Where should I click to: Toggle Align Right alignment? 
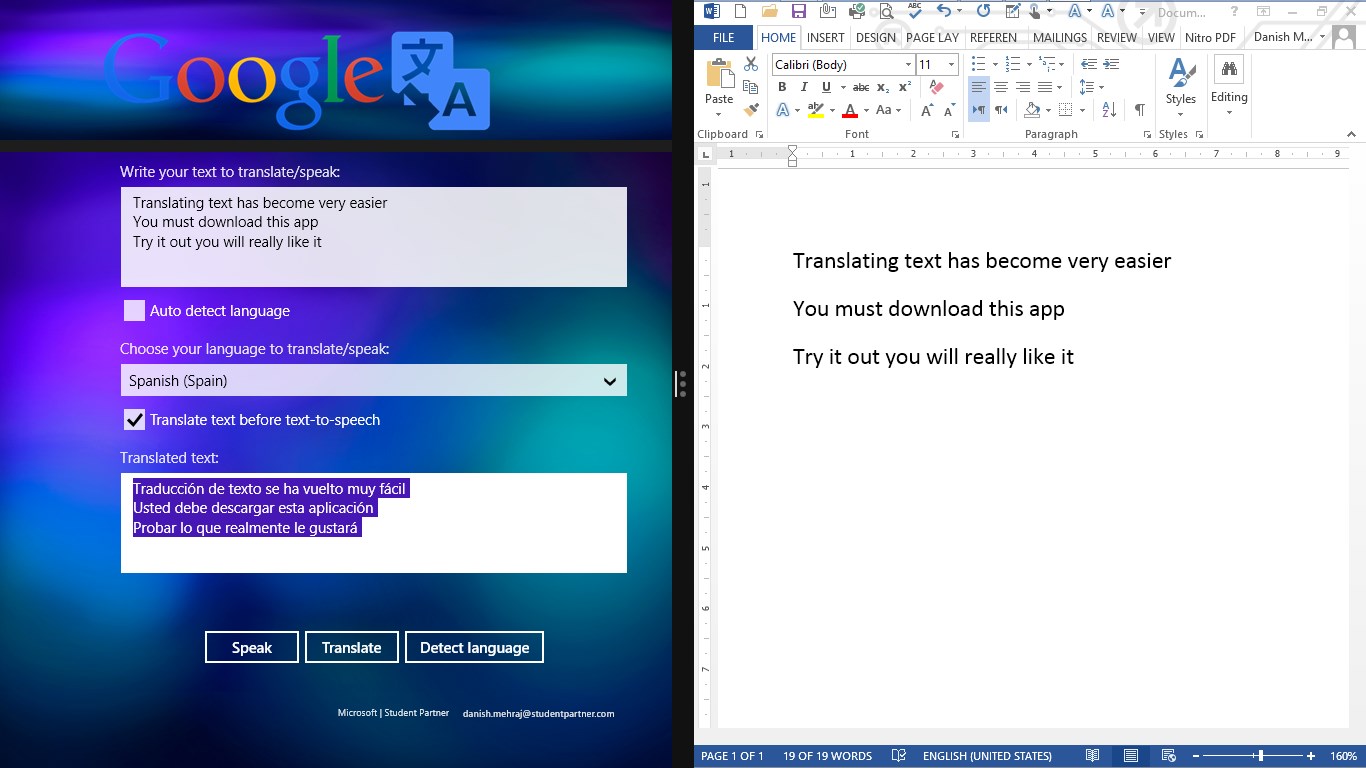pyautogui.click(x=1022, y=87)
